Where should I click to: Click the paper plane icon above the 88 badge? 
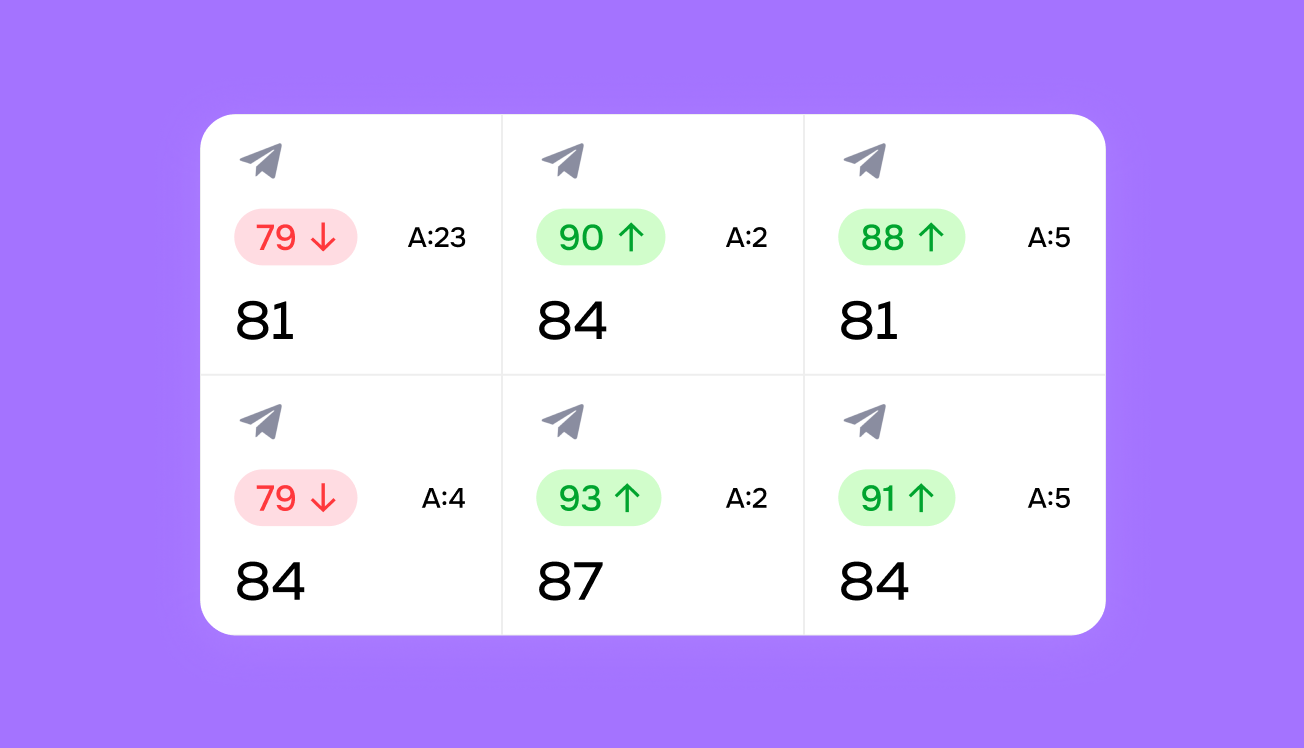point(865,161)
